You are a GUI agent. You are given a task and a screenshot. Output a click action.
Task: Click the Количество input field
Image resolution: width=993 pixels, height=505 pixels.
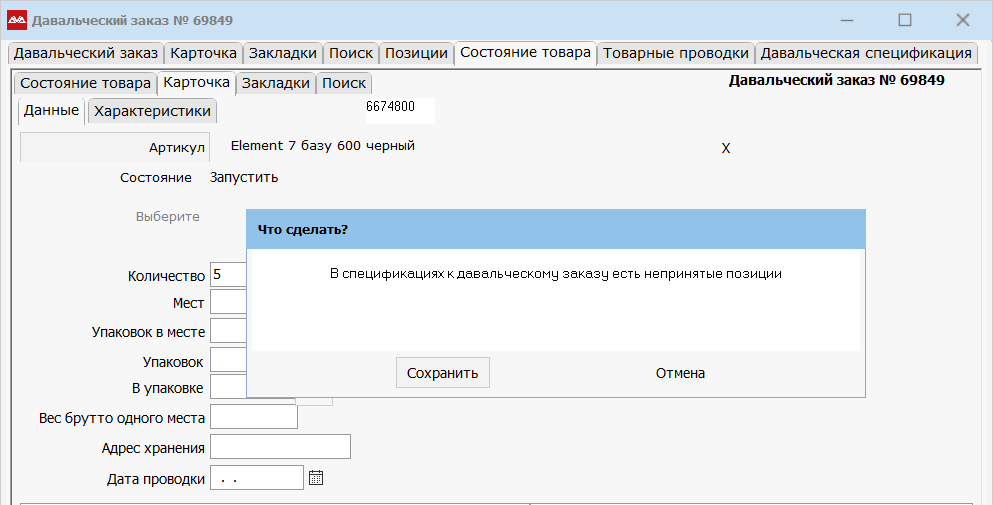tap(228, 276)
